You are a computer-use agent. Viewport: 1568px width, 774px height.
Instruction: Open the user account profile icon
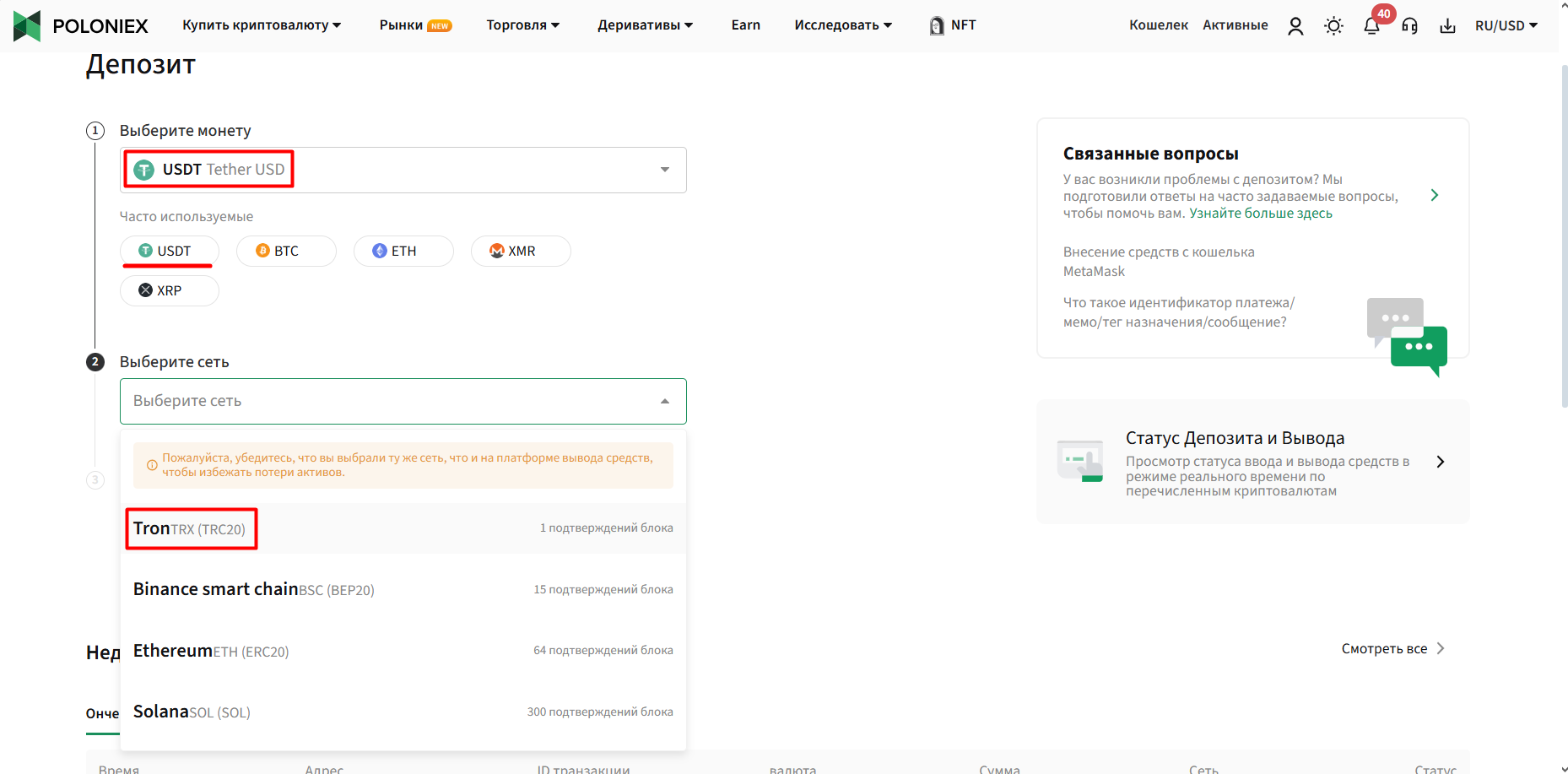1295,26
